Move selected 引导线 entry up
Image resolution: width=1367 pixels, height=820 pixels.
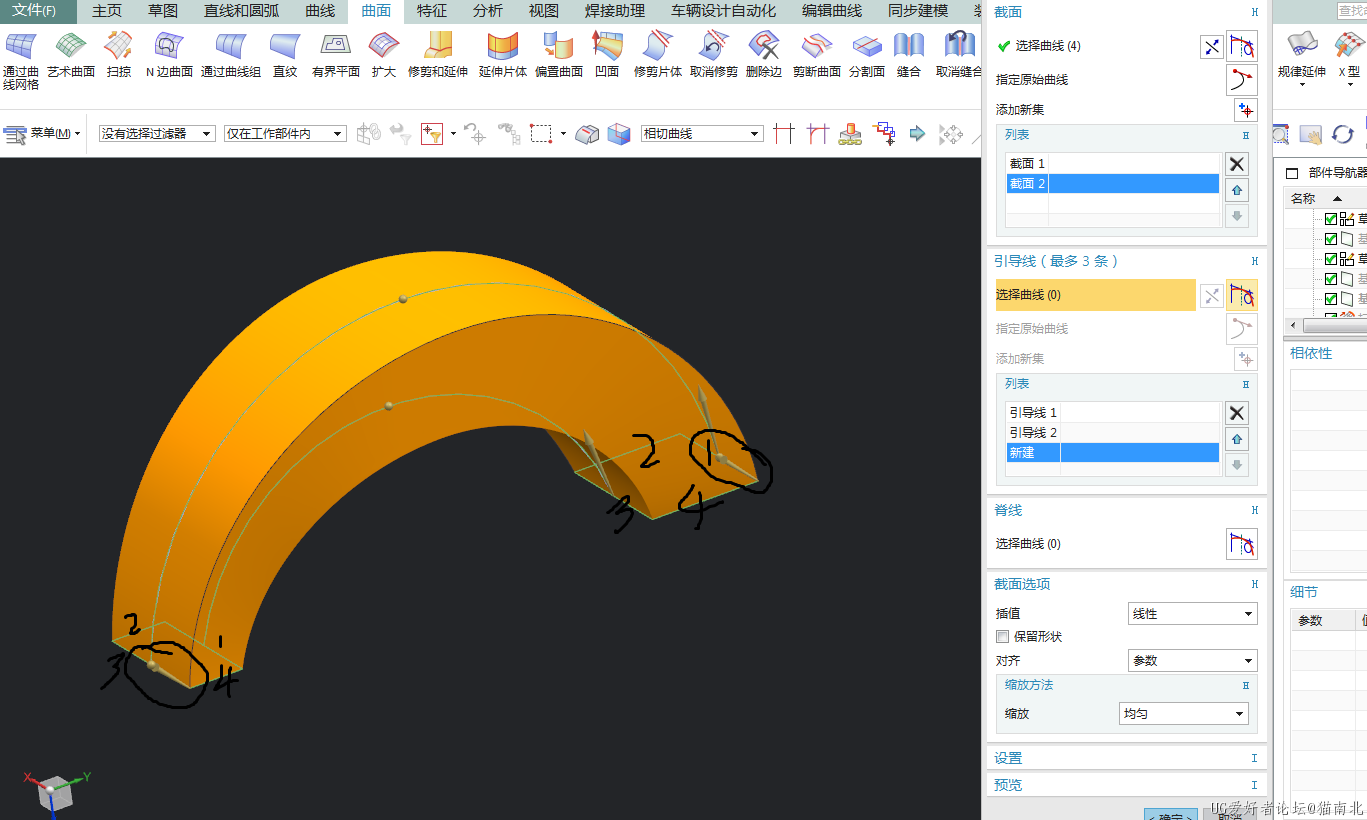click(x=1237, y=439)
